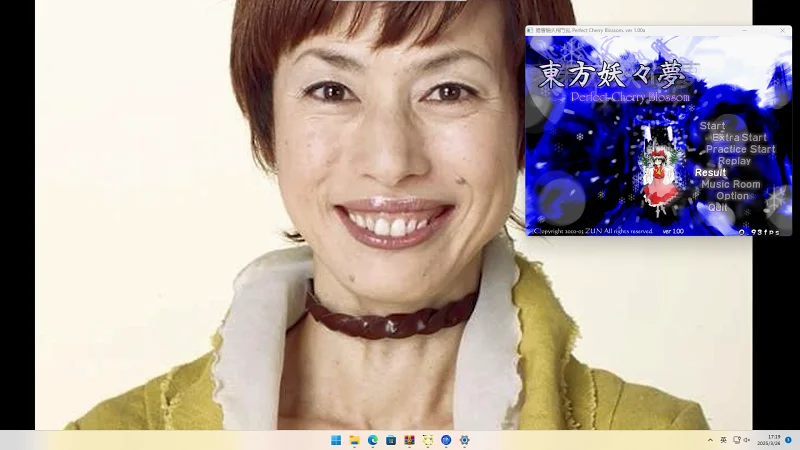
Task: Expand the hidden system tray icons chevron
Action: [x=710, y=440]
